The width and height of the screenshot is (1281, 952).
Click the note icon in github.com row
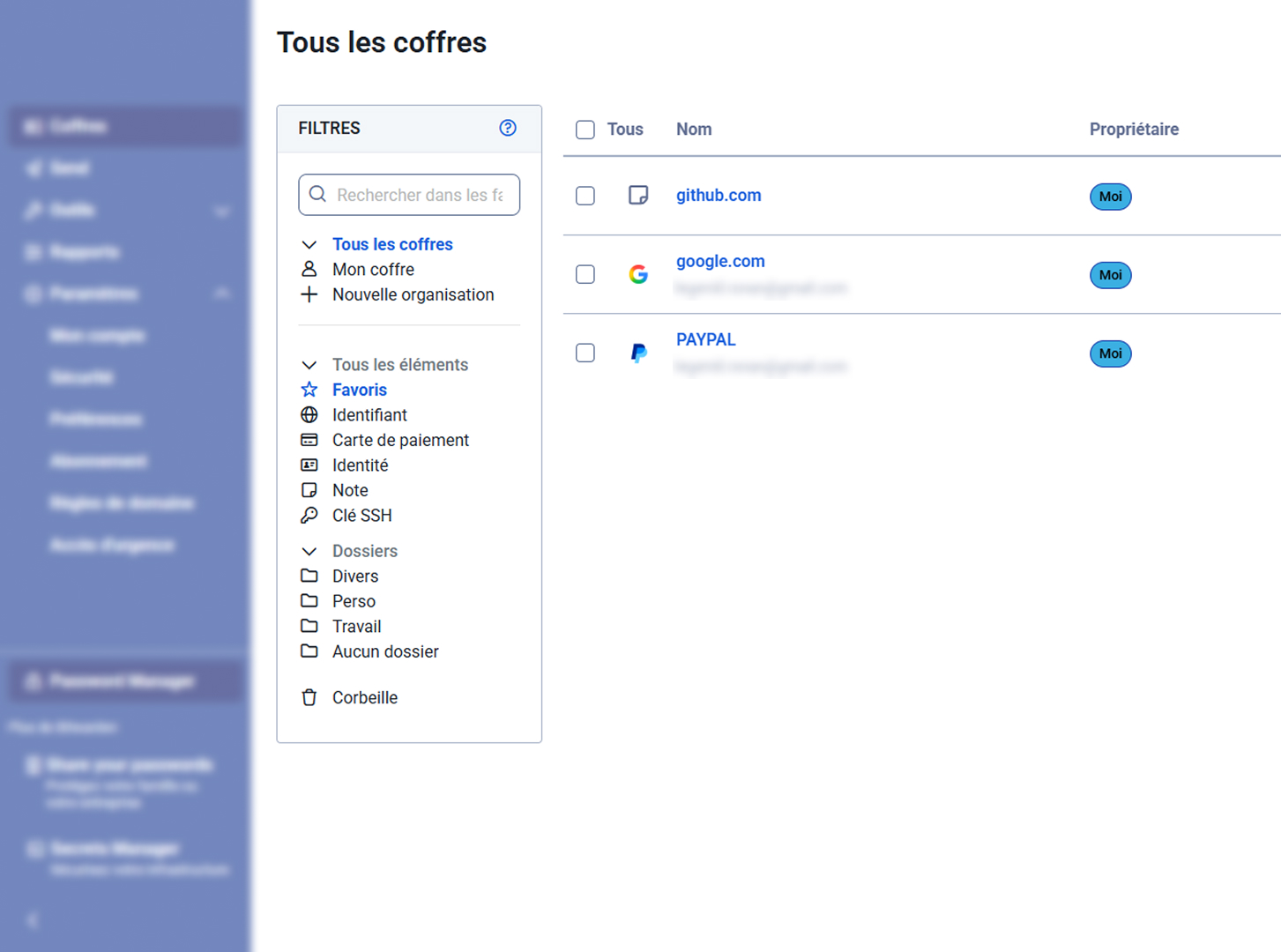tap(638, 196)
